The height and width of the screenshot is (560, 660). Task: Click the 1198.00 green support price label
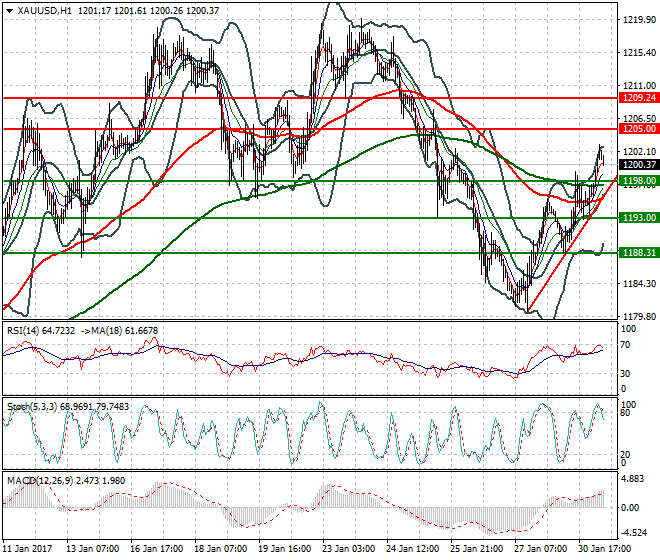click(x=639, y=181)
